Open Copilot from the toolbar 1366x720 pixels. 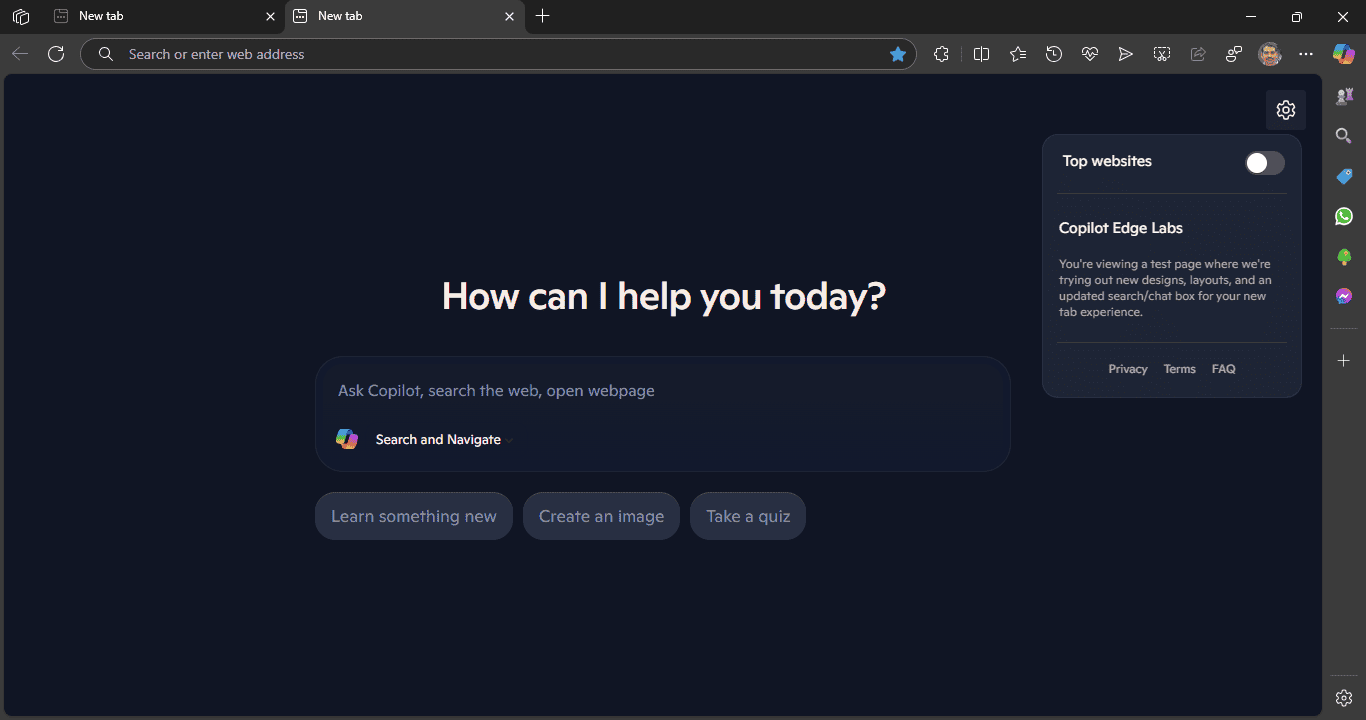pyautogui.click(x=1344, y=54)
